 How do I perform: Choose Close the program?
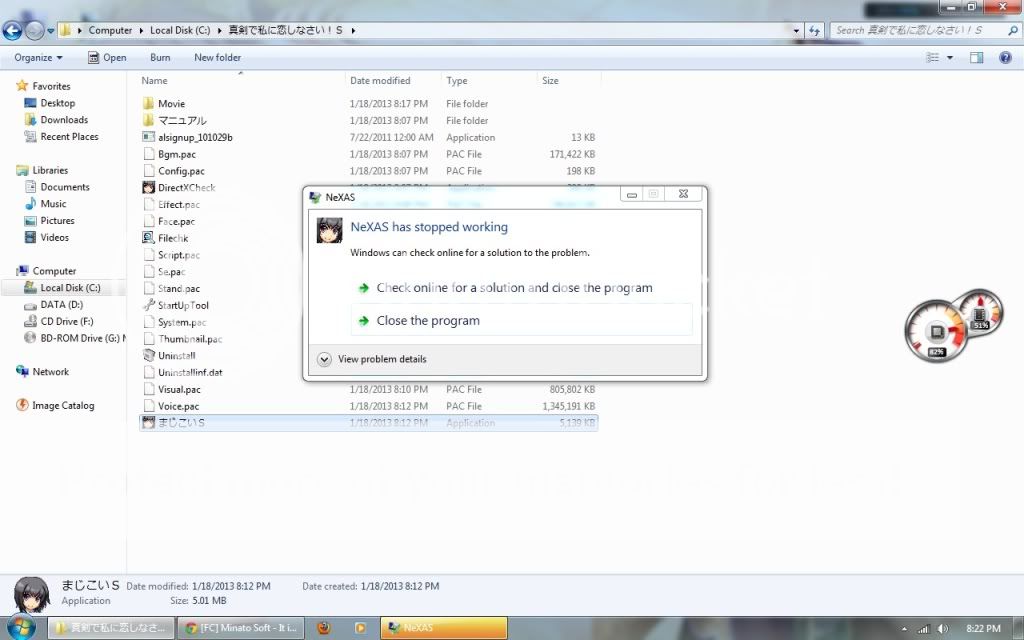428,321
